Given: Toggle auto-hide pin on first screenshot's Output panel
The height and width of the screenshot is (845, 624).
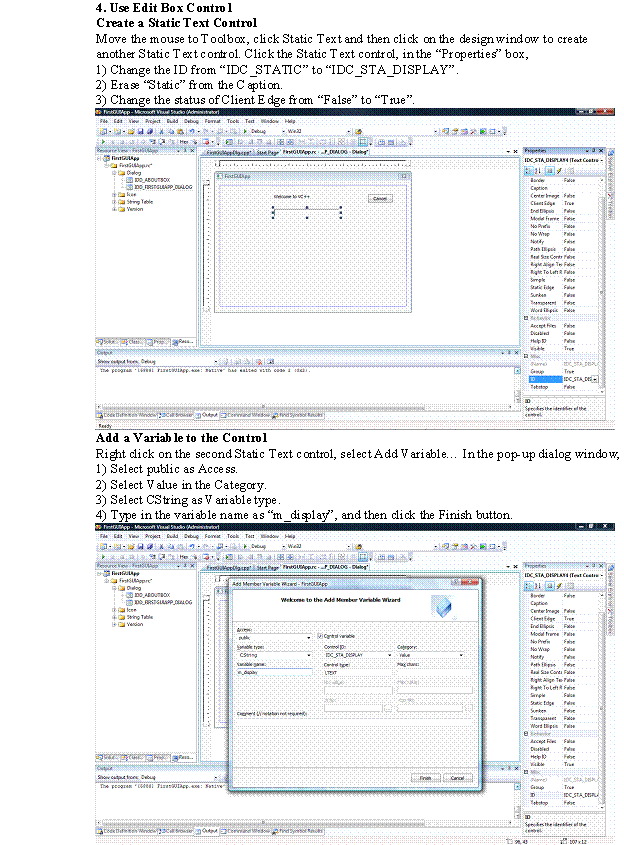Looking at the screenshot, I should click(x=509, y=352).
